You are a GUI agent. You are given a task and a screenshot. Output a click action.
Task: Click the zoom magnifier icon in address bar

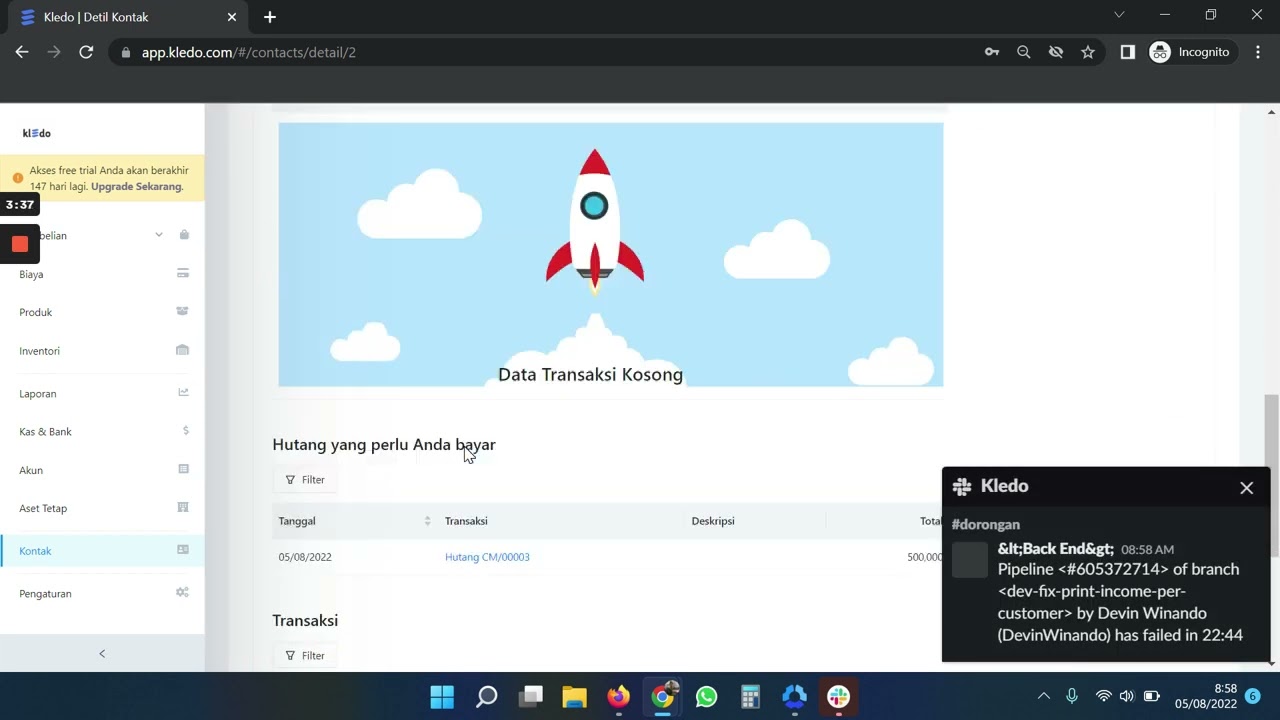click(x=1024, y=52)
